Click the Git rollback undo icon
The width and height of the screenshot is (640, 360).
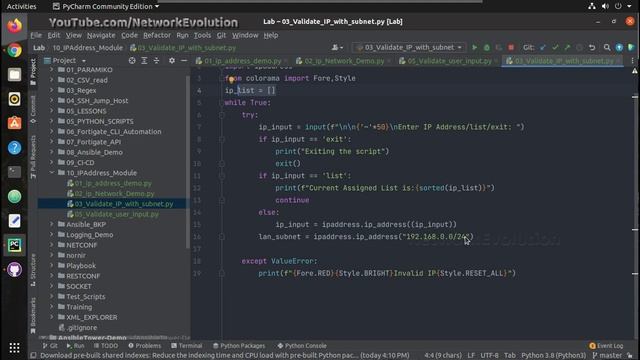(592, 48)
